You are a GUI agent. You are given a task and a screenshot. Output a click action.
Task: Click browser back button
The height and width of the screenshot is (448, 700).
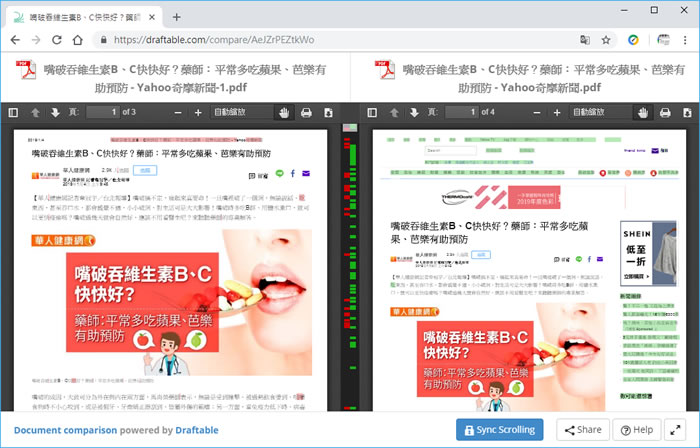(15, 40)
